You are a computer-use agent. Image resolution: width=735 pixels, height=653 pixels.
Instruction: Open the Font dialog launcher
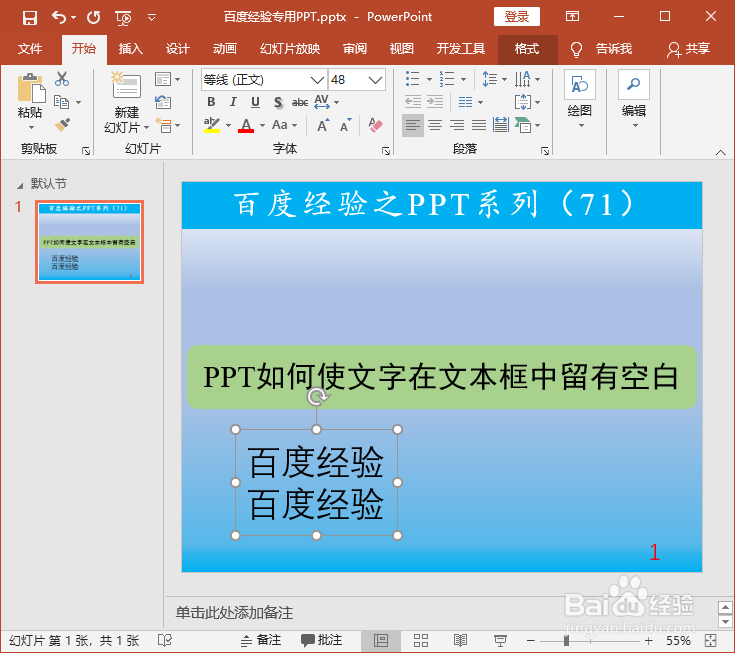tap(386, 151)
